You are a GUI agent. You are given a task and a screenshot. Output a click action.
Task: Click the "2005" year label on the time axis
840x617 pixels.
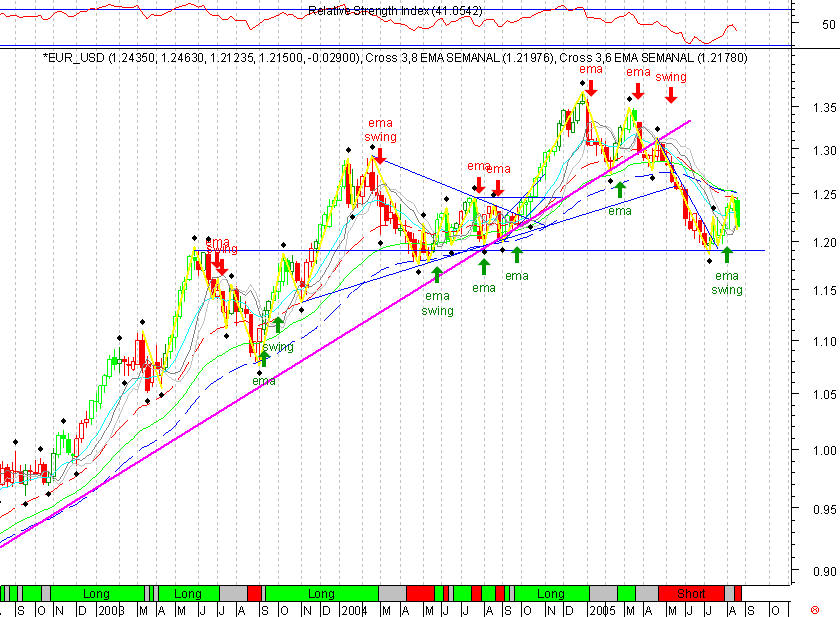pyautogui.click(x=604, y=608)
